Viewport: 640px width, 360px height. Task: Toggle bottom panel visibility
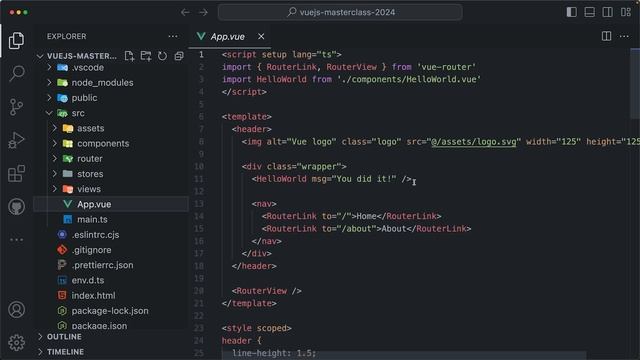(x=589, y=12)
